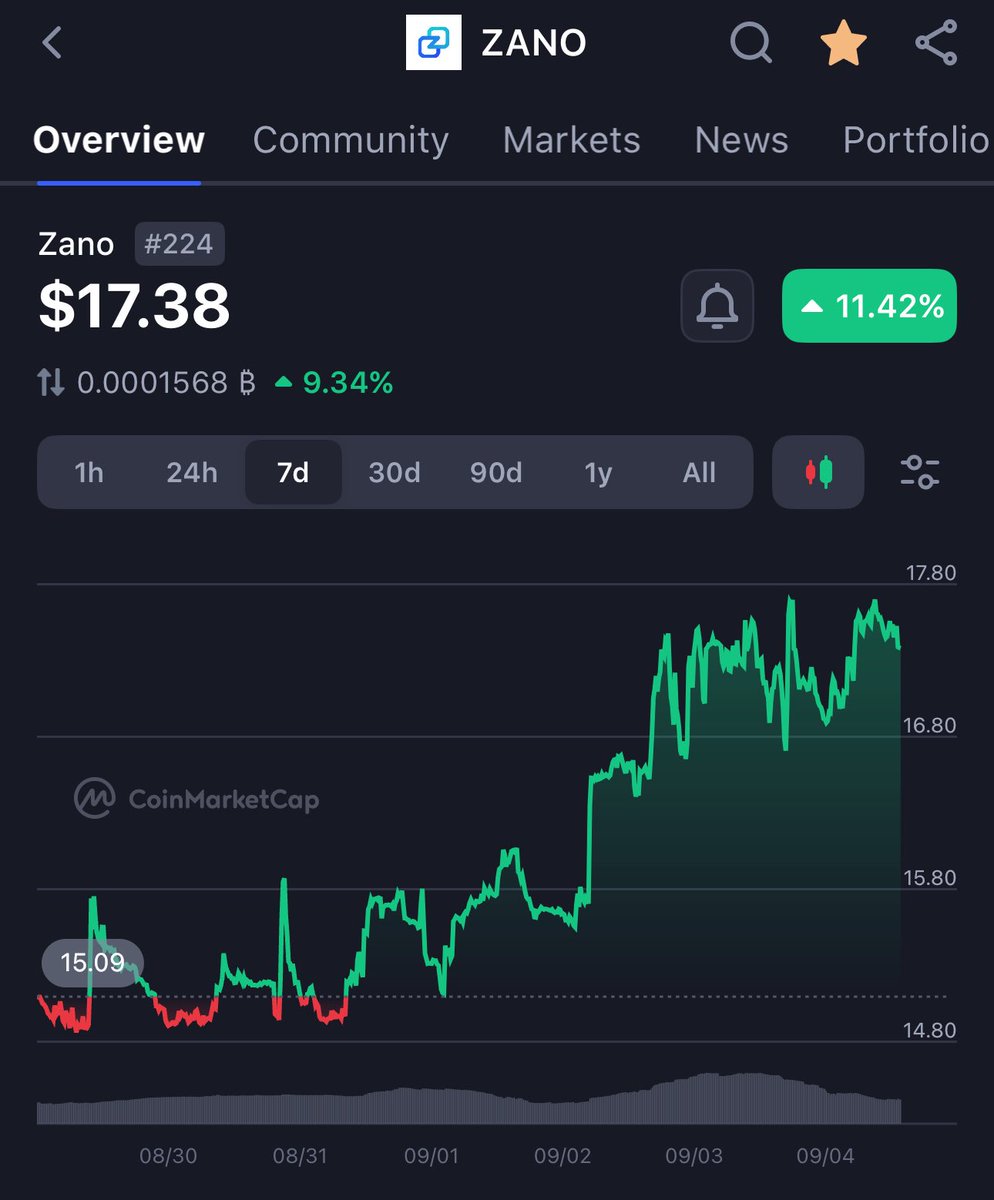This screenshot has height=1200, width=994.
Task: Tap the 09/04 date label
Action: point(826,1156)
